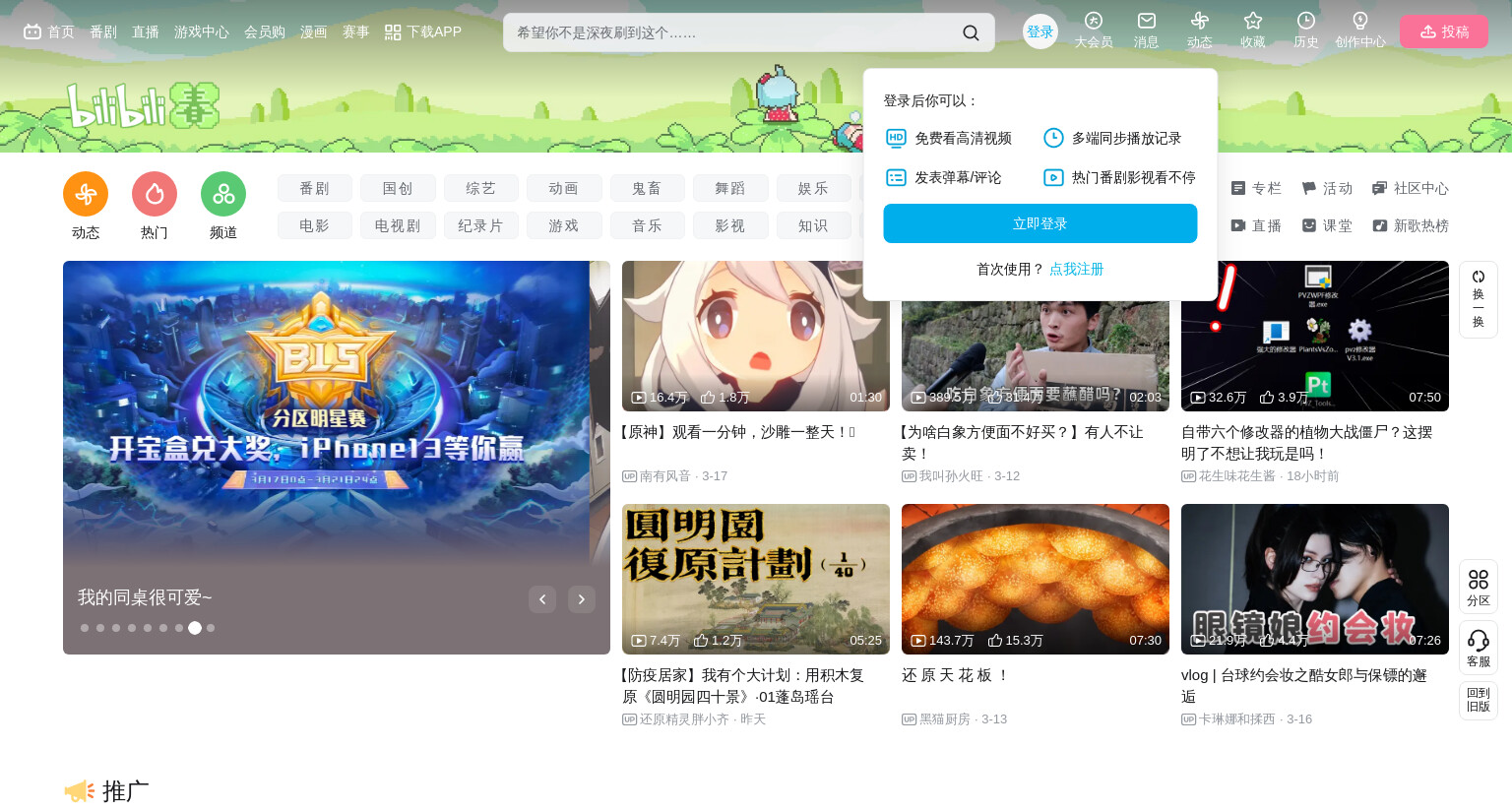Click the 首页 TV icon

(32, 31)
